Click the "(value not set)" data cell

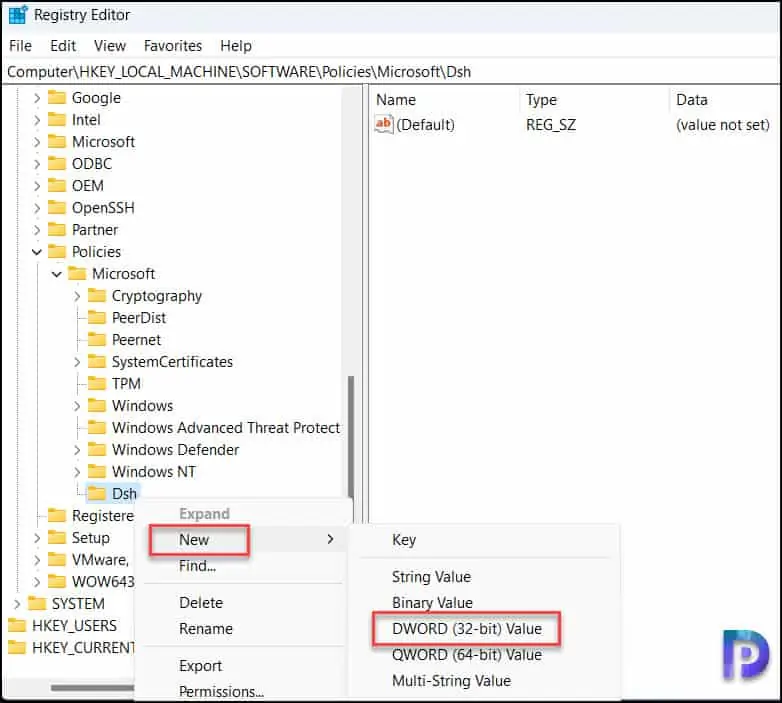click(723, 125)
